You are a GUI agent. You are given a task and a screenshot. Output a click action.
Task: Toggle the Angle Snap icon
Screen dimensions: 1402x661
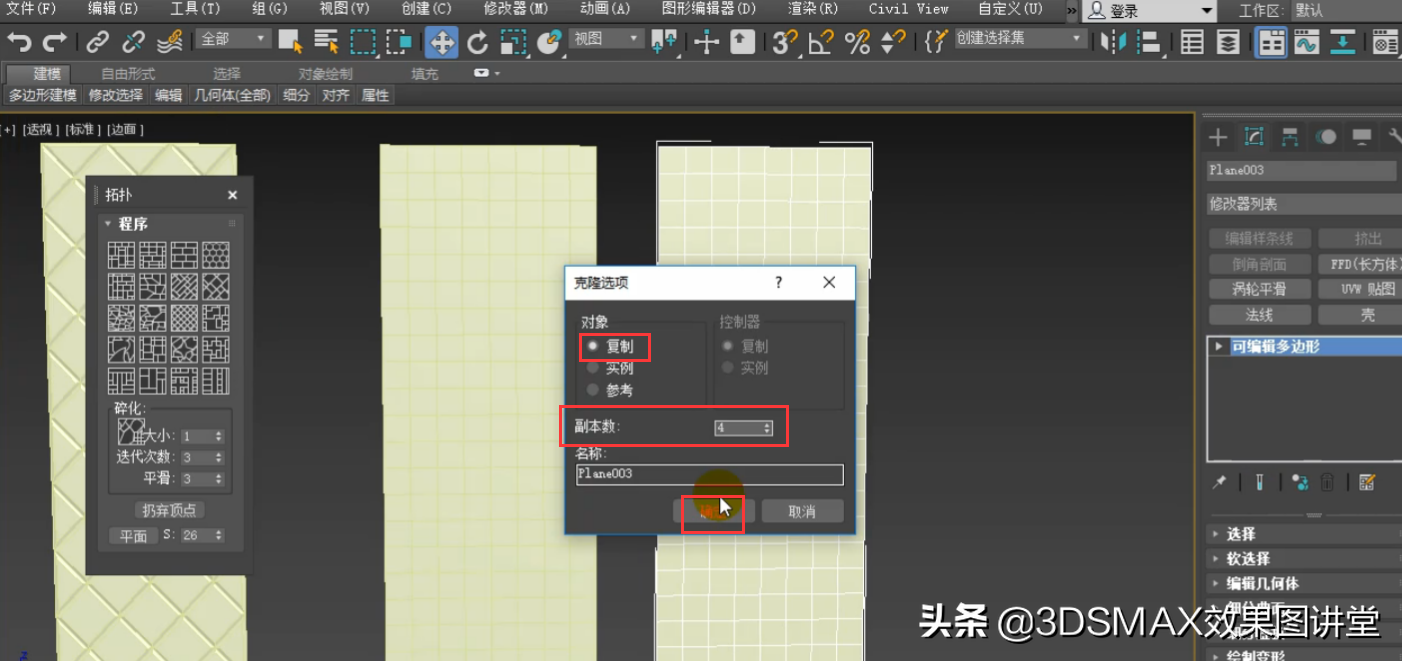pos(821,42)
